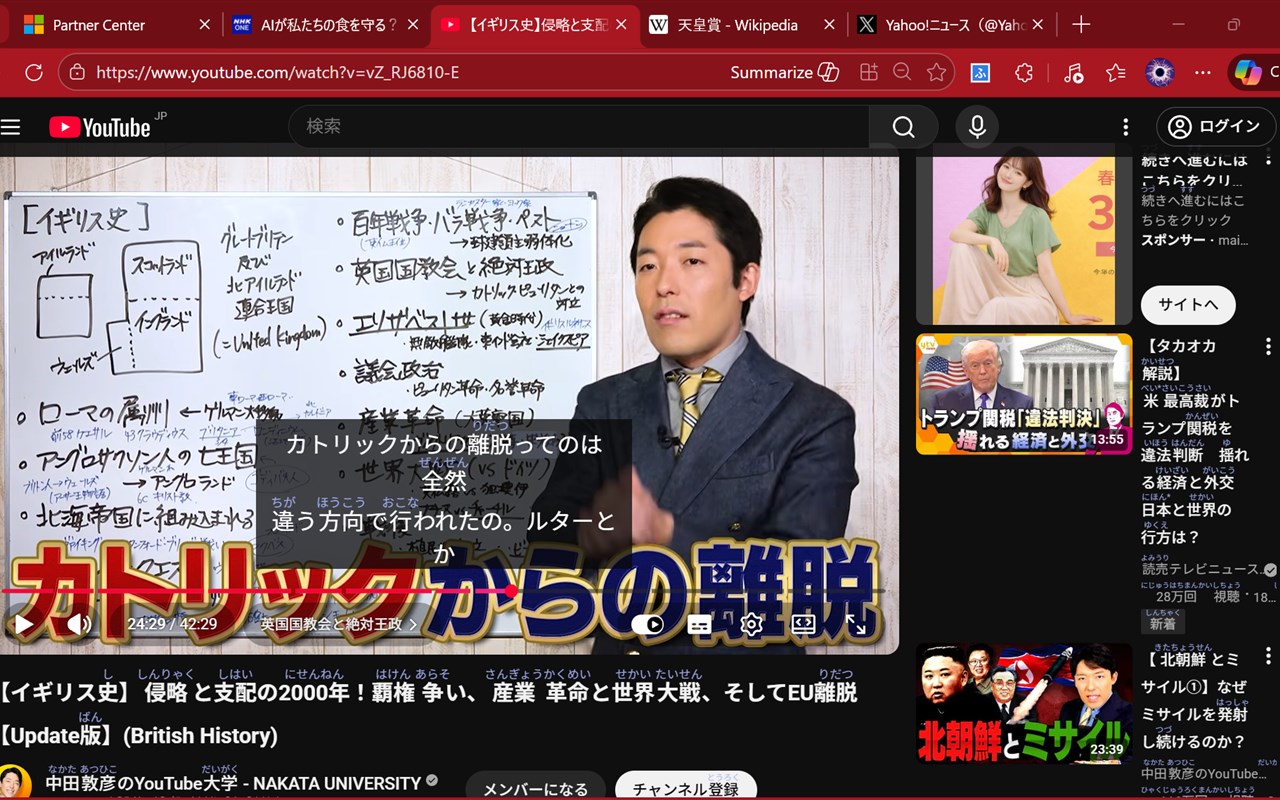Open YouTube settings three-dot menu

point(1126,126)
